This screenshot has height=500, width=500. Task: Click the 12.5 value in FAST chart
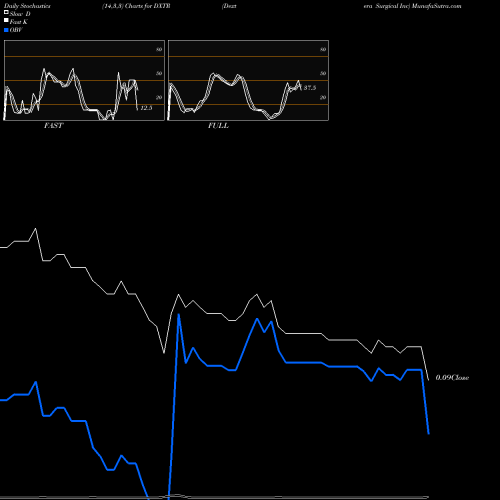pos(146,108)
